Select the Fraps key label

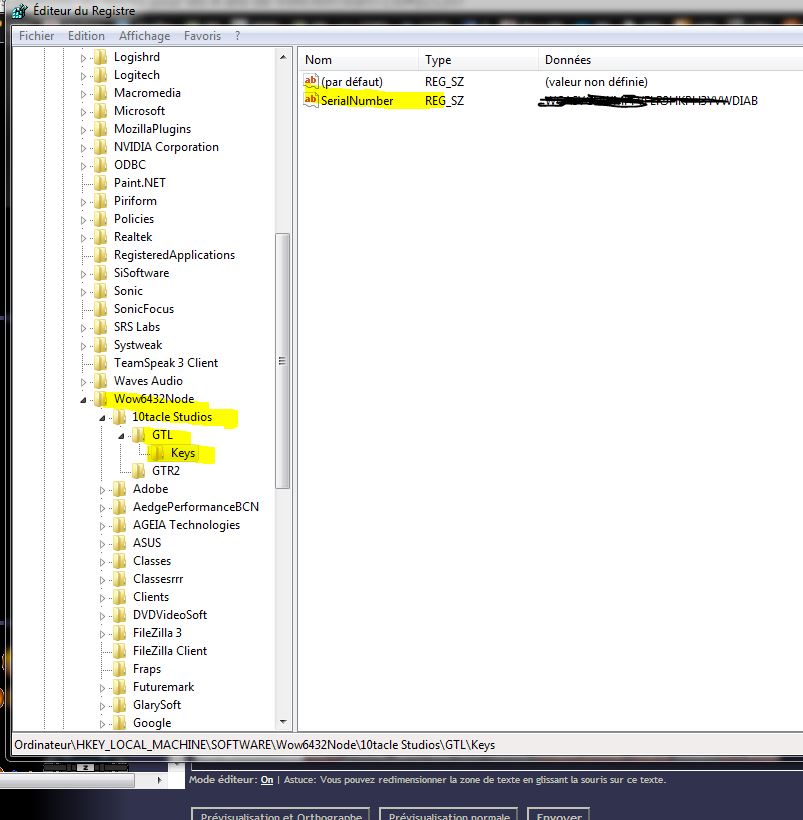pos(146,669)
